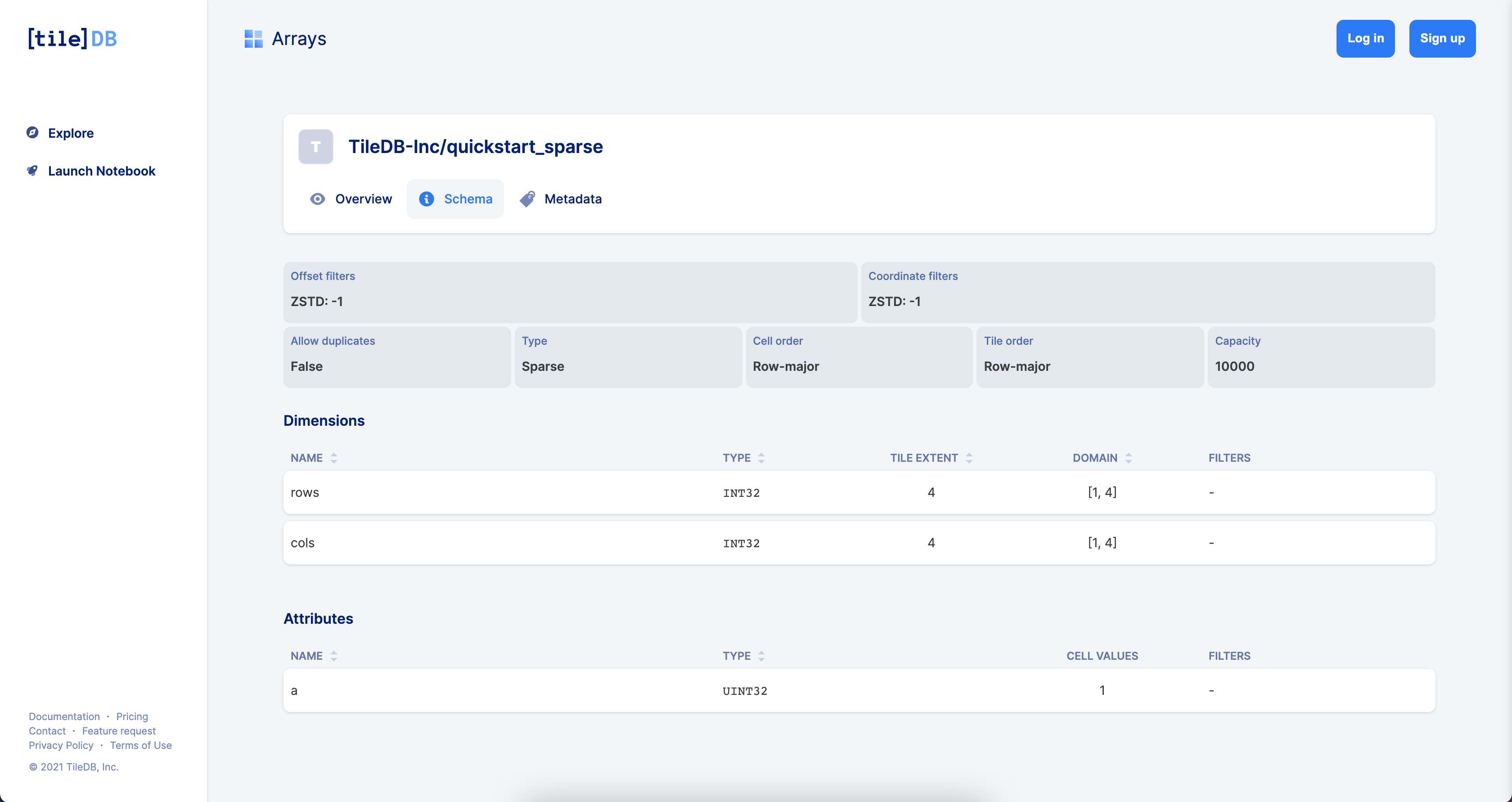Click the Schema info icon
1512x802 pixels.
coord(427,199)
